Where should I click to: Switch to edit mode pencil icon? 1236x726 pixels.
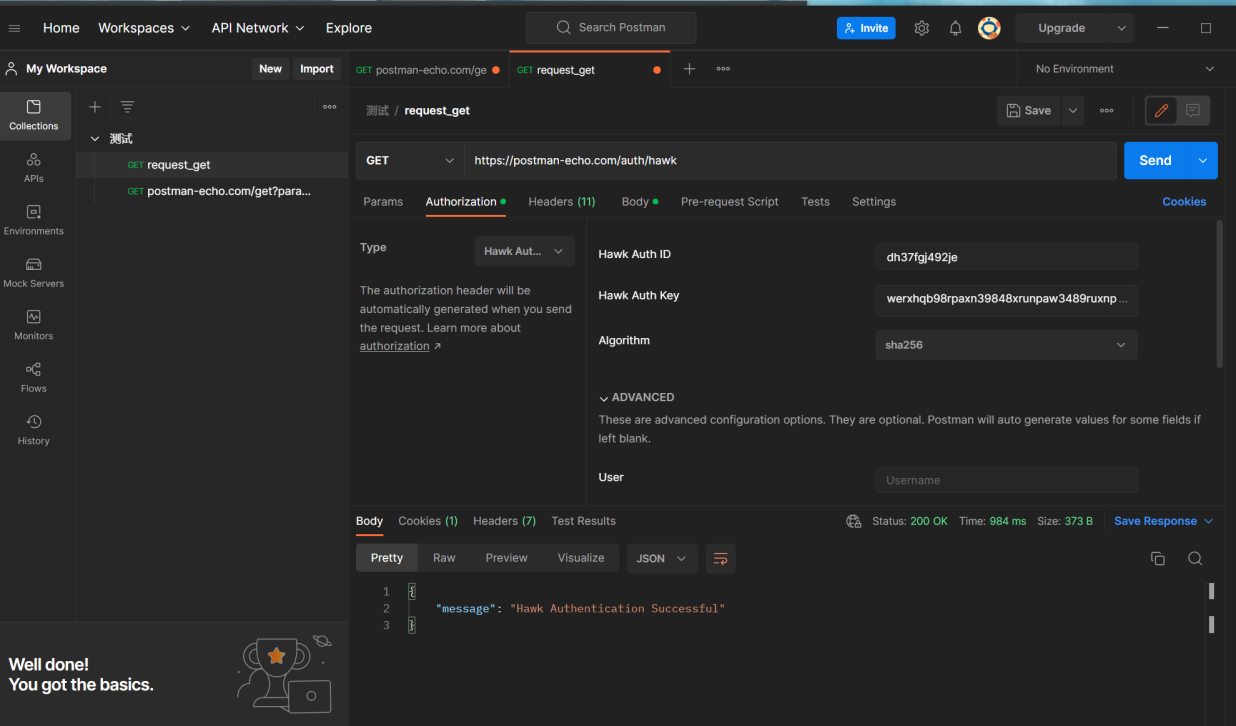1161,110
